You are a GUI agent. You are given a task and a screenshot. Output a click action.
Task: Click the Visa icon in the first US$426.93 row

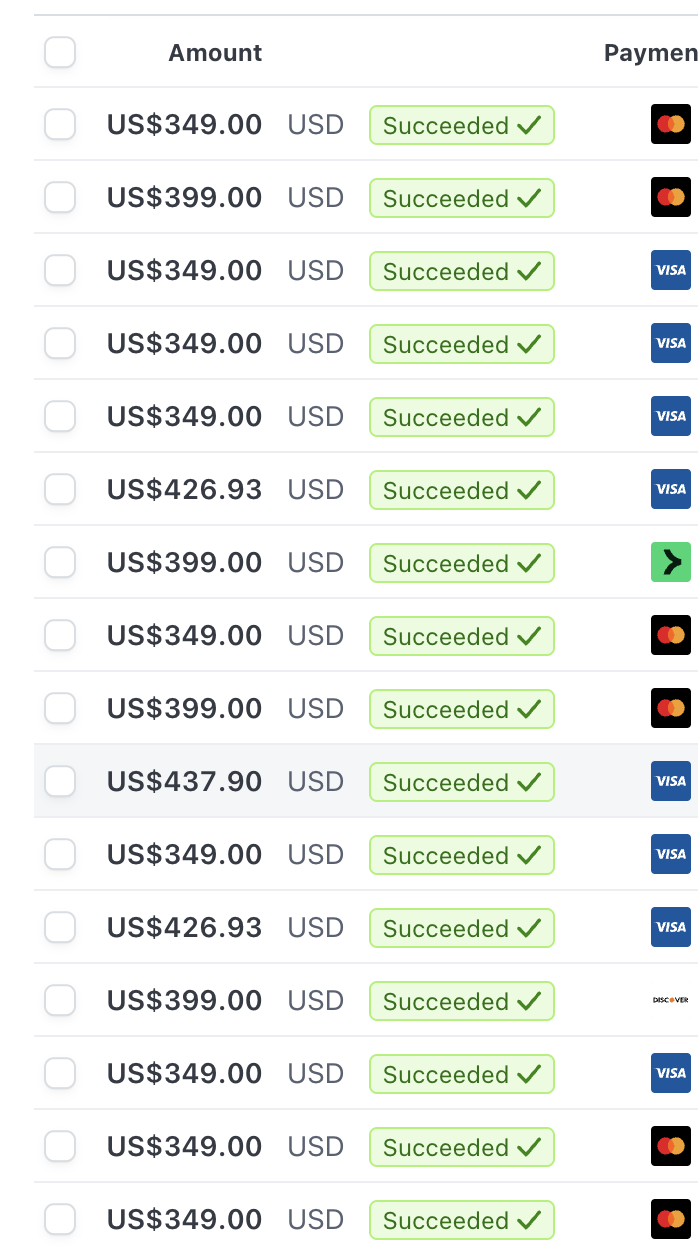coord(670,489)
